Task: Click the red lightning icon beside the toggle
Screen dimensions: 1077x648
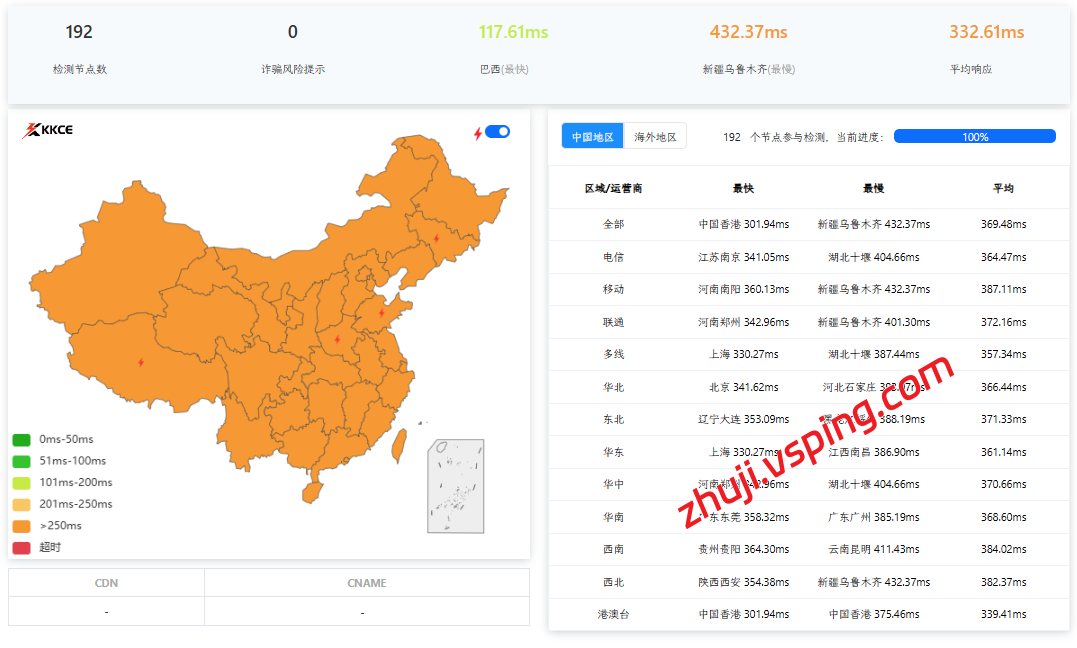Action: click(x=478, y=133)
